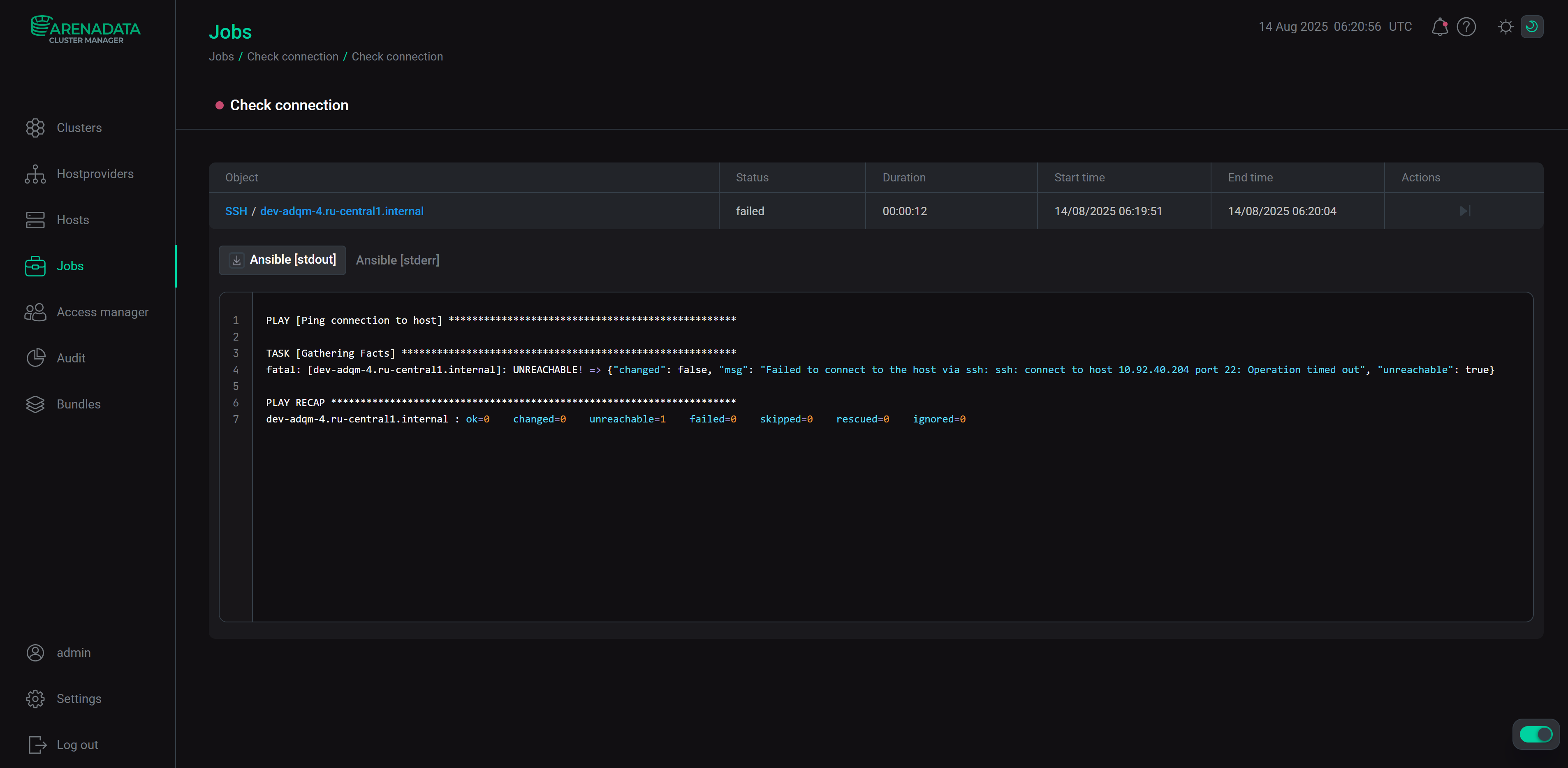Select dark theme moon icon
Screen dimensions: 1568x768
1531,27
